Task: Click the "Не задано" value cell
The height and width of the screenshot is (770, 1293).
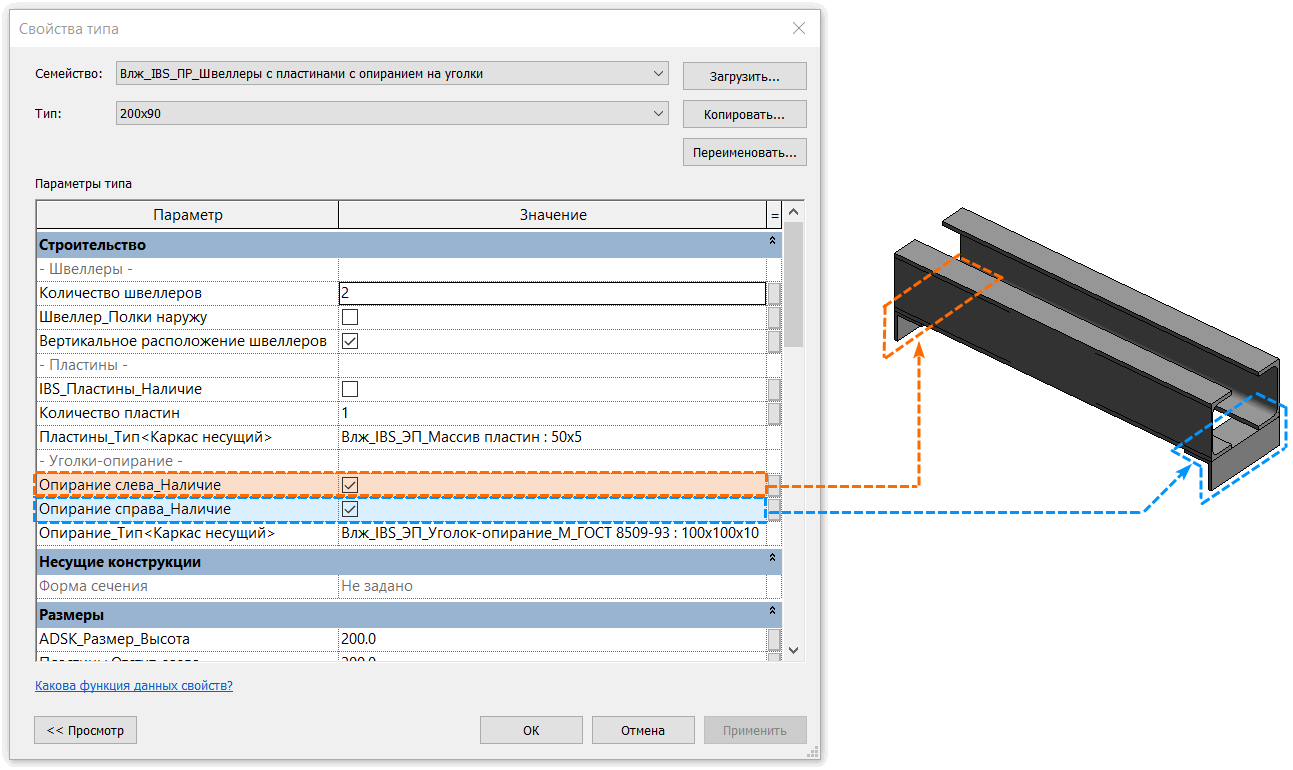Action: pos(553,586)
